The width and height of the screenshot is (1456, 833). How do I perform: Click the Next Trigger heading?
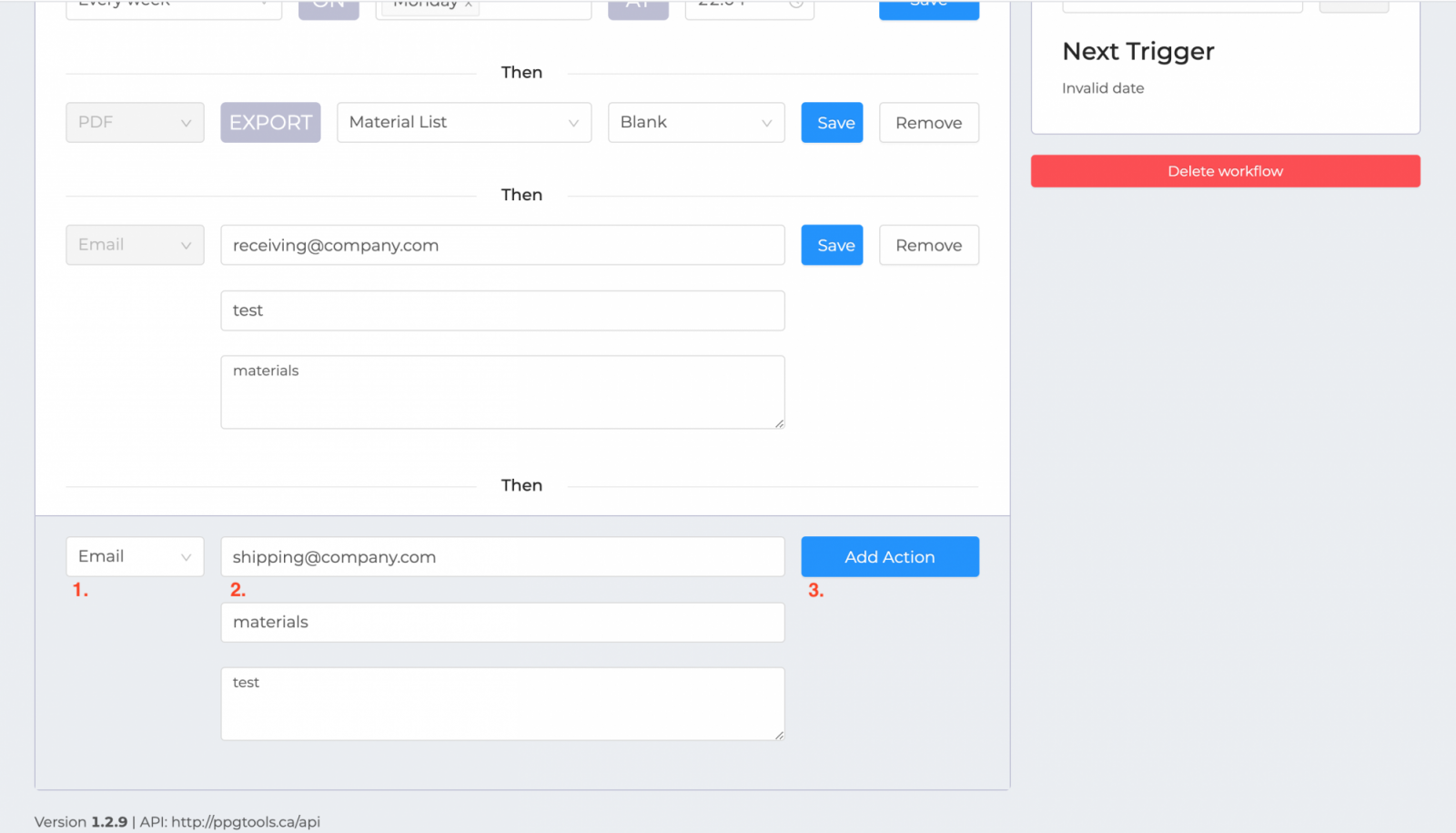point(1137,51)
